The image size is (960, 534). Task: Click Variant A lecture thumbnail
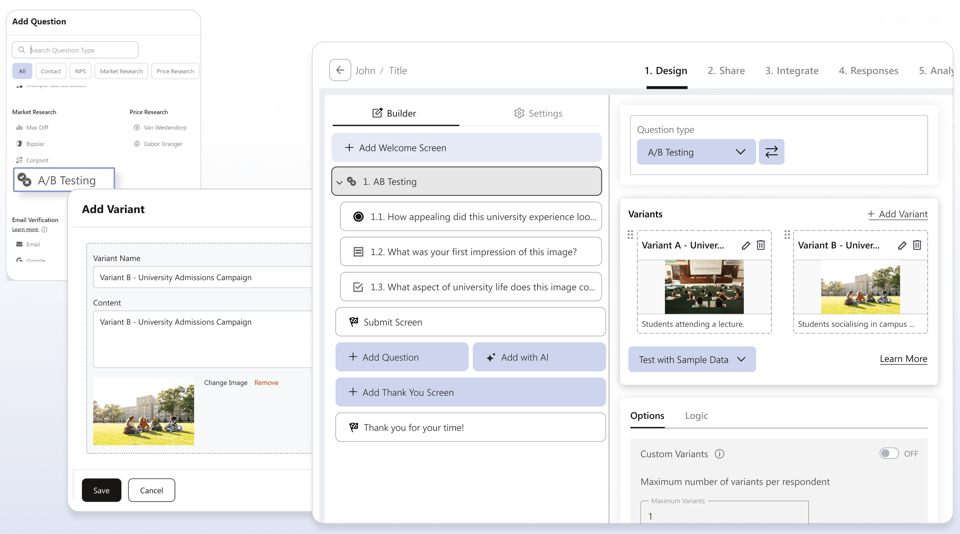(704, 287)
